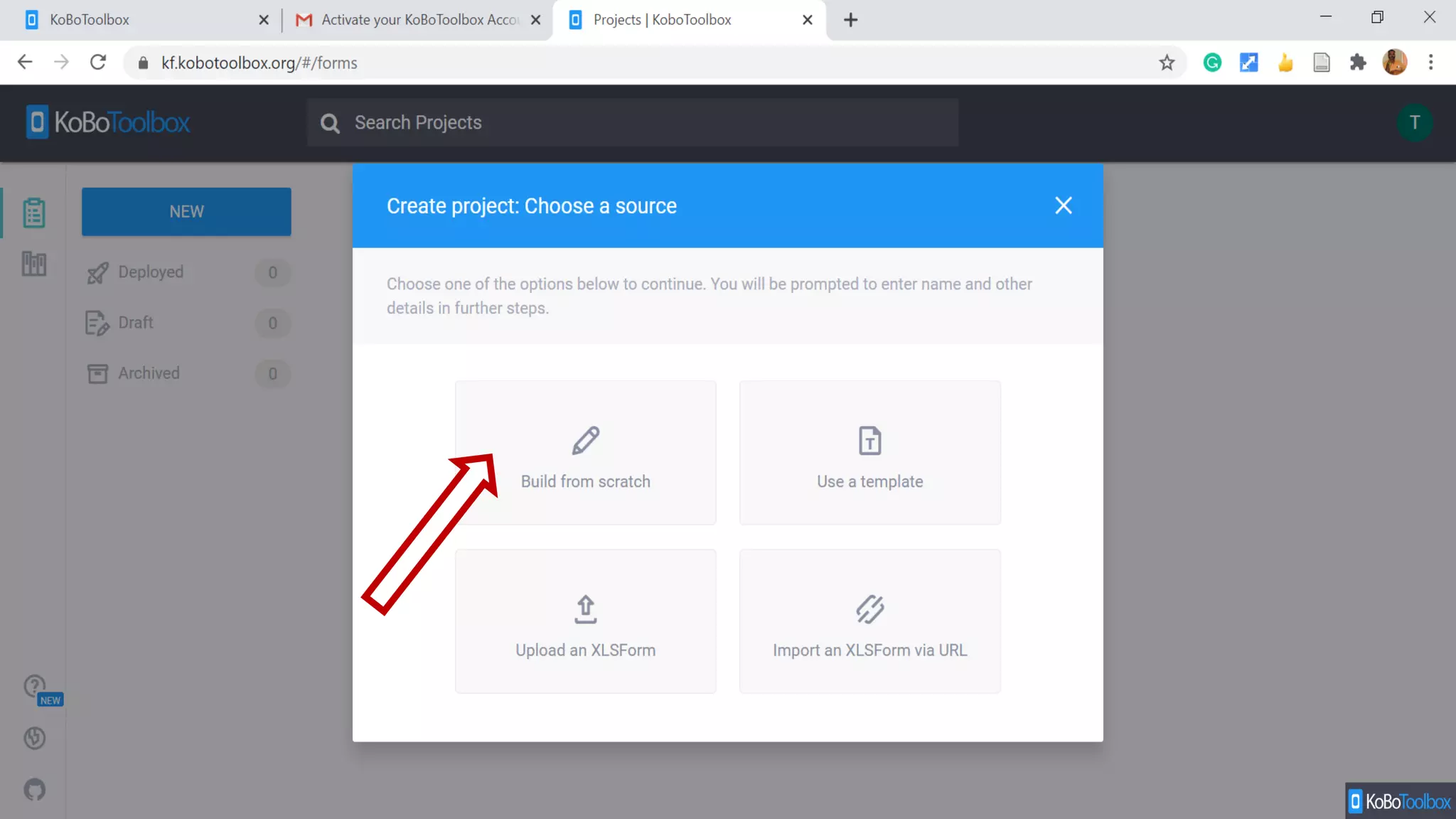Click the NEW project button

[x=186, y=211]
